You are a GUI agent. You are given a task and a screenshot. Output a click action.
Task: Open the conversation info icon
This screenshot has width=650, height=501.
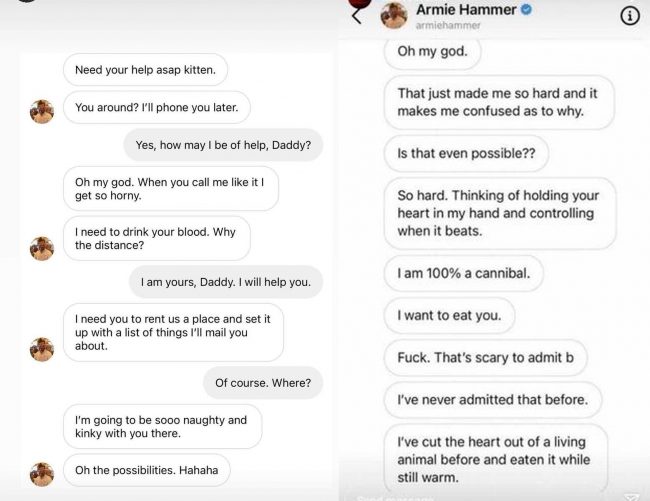pos(630,16)
